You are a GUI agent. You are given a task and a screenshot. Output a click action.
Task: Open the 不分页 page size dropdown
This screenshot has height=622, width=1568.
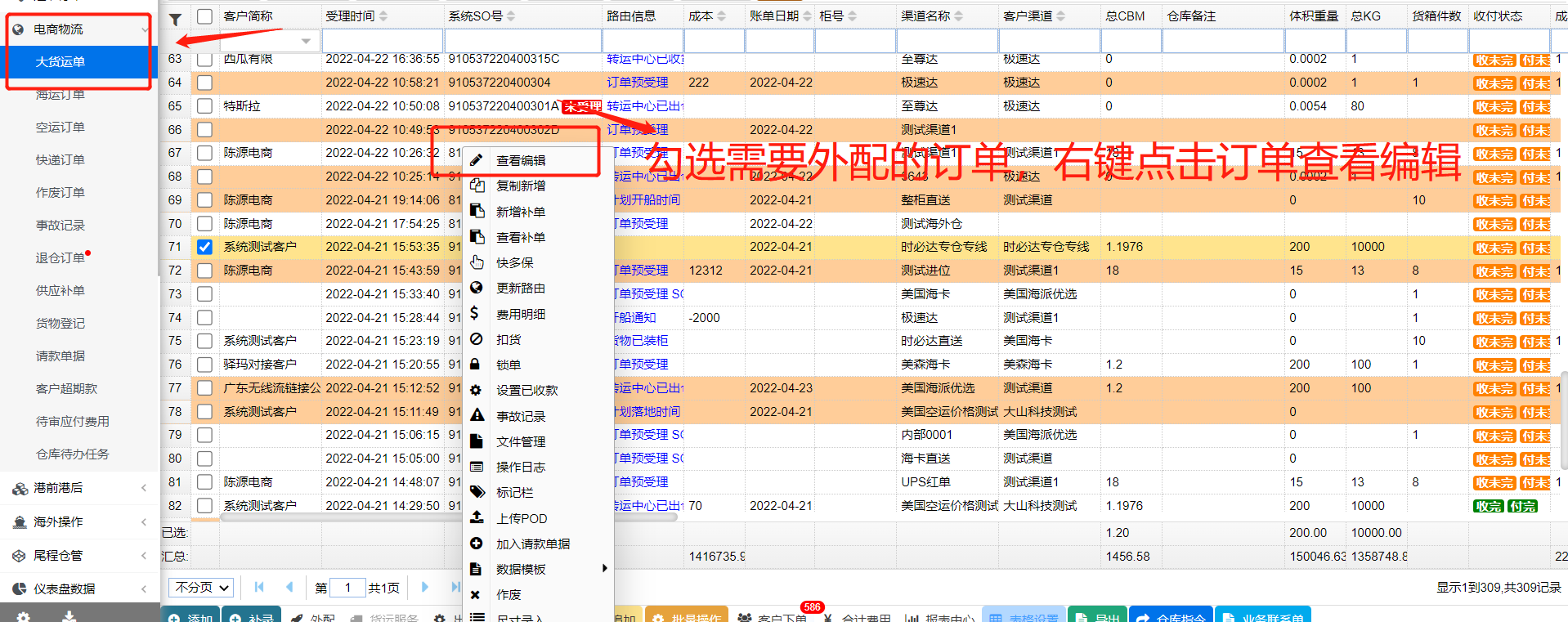pyautogui.click(x=202, y=587)
